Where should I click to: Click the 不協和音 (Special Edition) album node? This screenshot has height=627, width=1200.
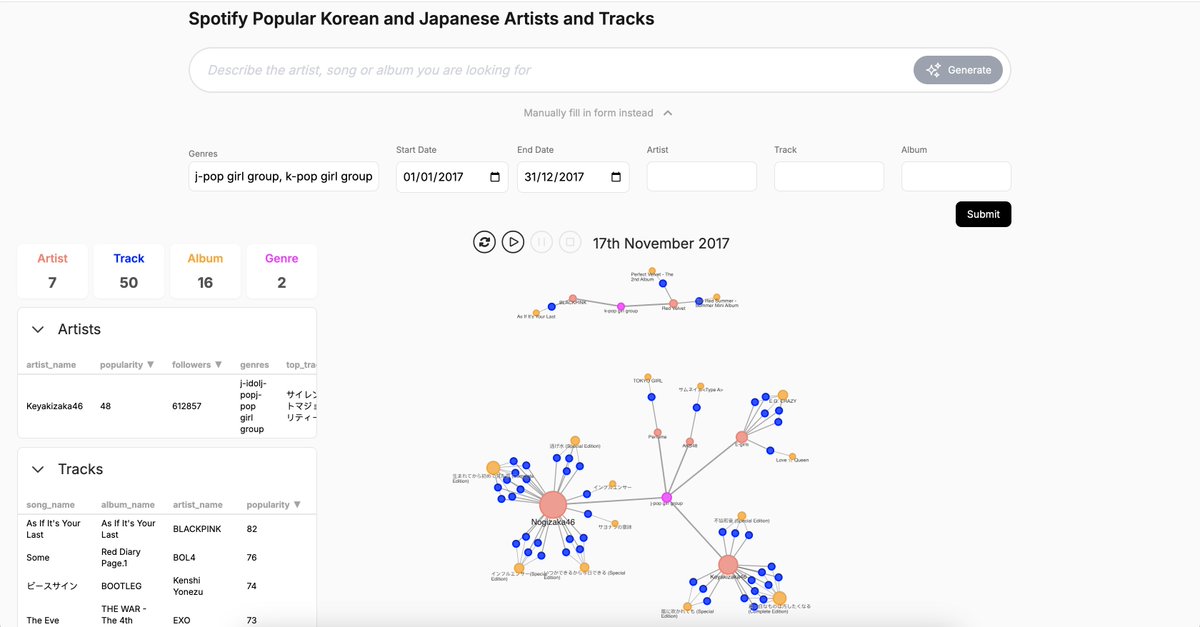743,517
